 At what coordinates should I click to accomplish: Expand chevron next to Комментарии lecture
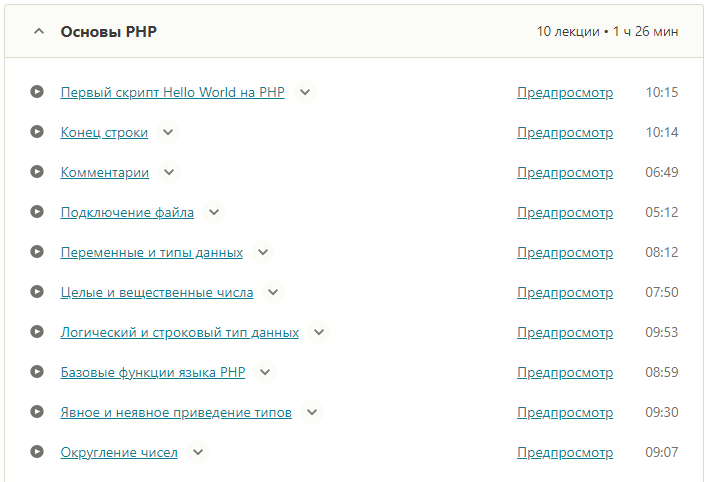coord(169,172)
